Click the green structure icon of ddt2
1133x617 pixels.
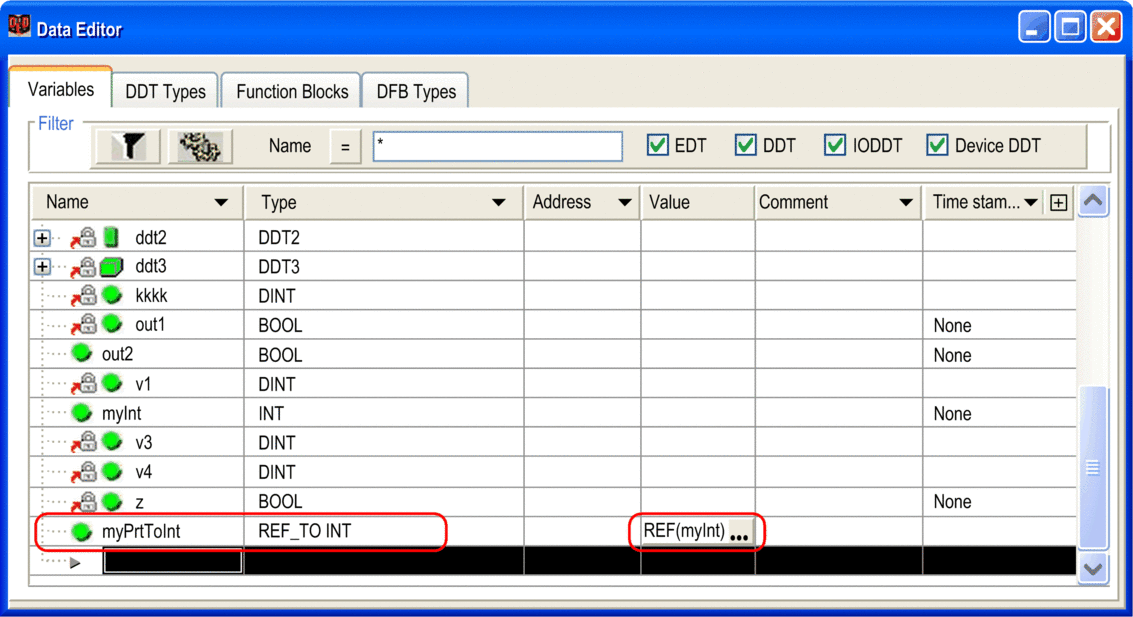112,238
